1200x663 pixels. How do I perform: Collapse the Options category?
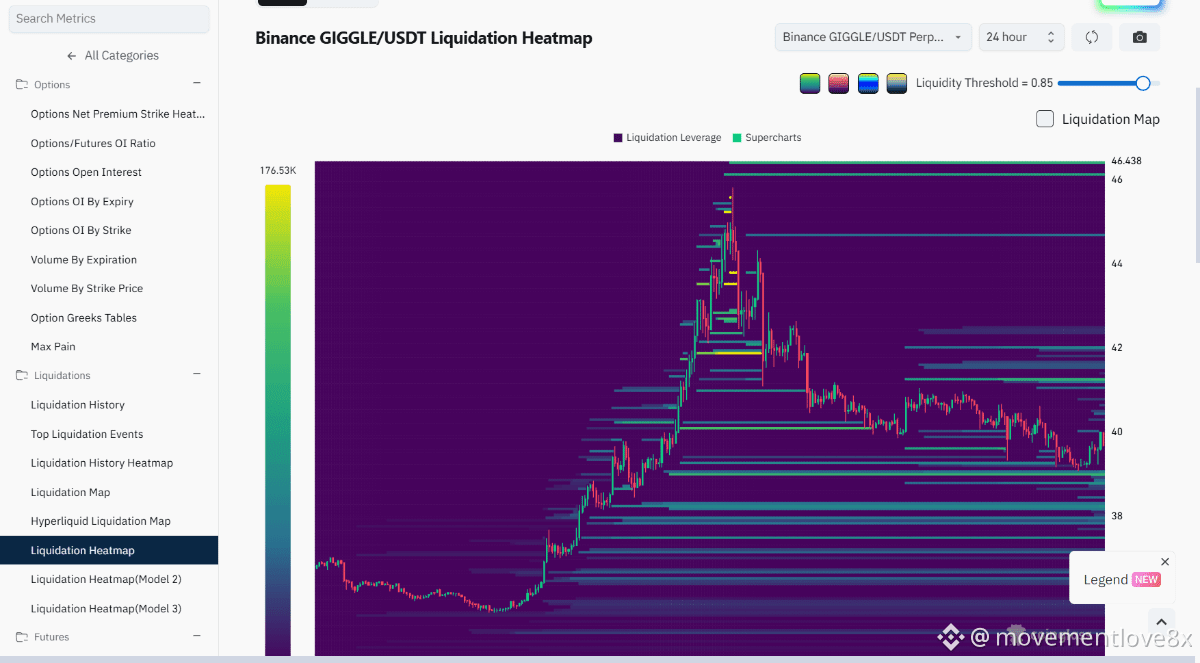[x=197, y=84]
